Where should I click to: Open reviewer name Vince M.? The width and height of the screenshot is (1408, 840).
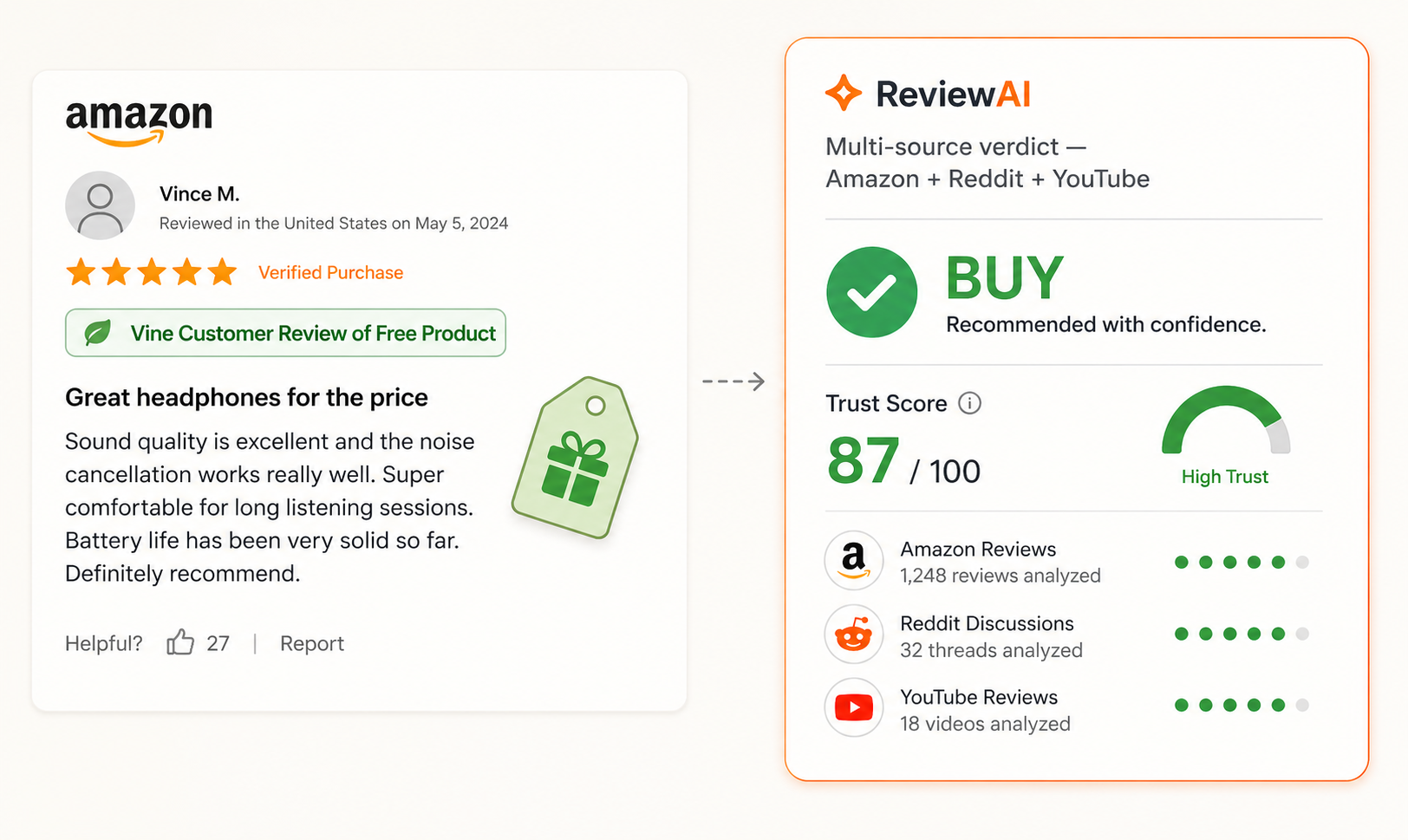click(199, 193)
